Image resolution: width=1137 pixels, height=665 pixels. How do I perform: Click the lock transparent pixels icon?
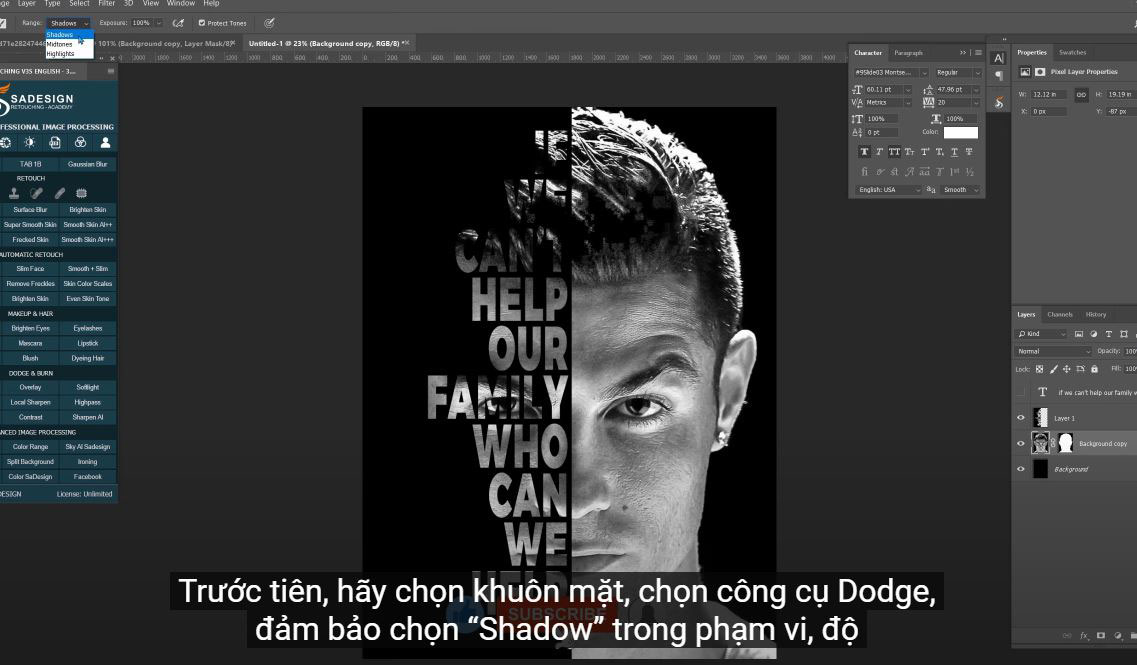[1039, 369]
